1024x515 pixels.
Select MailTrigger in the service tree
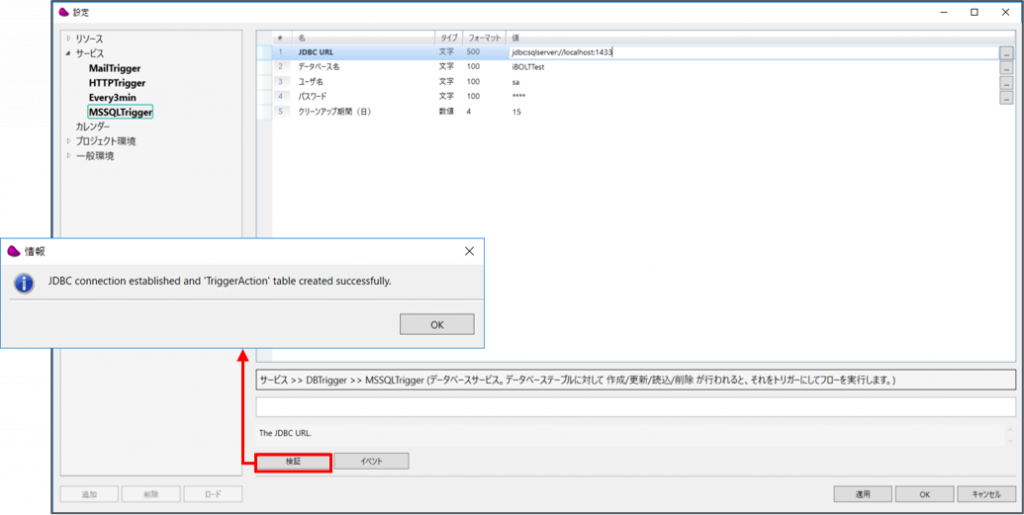click(114, 68)
